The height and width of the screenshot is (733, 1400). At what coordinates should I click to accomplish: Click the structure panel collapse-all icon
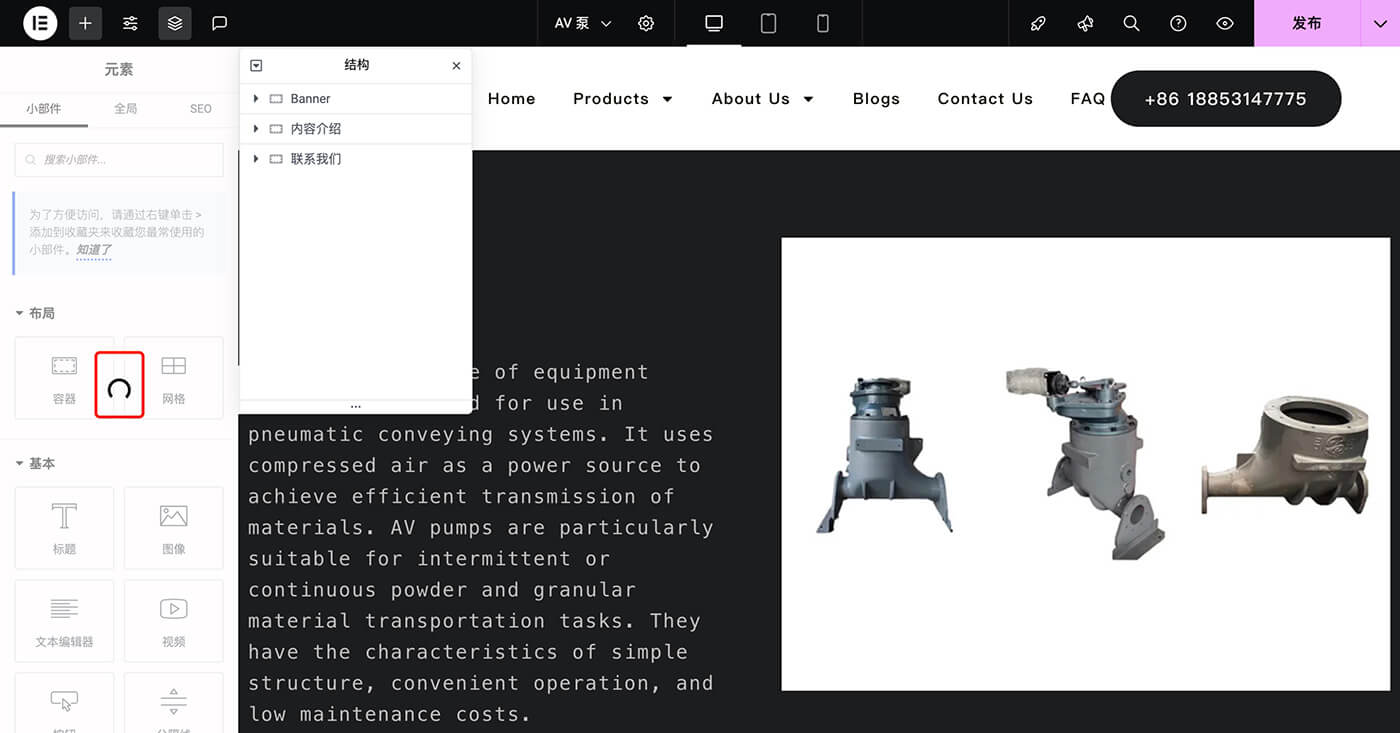tap(256, 65)
